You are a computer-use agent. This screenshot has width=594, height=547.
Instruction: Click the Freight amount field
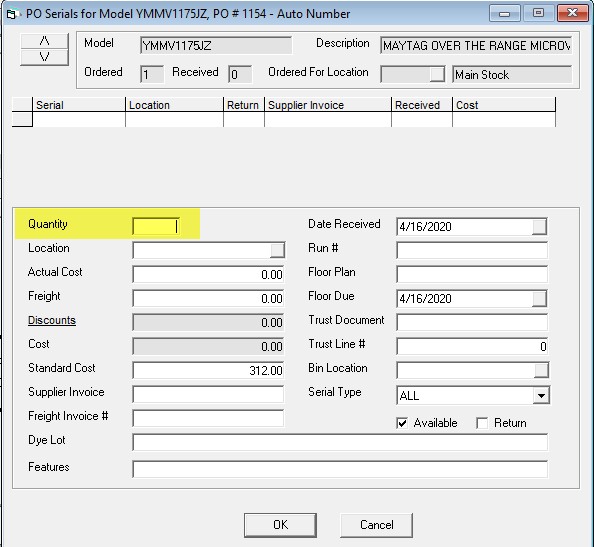click(x=208, y=299)
